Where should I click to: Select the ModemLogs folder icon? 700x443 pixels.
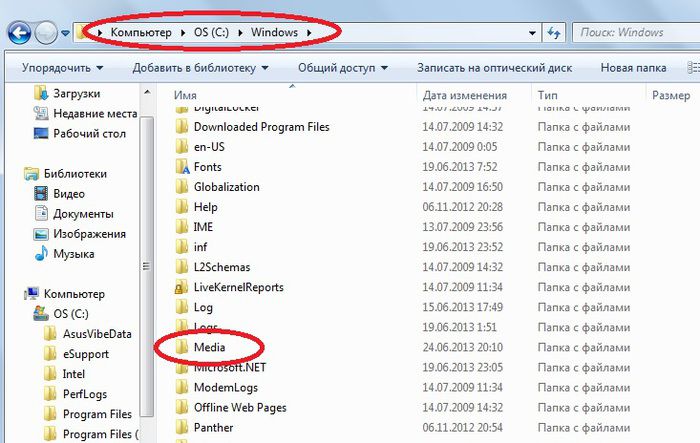(182, 387)
